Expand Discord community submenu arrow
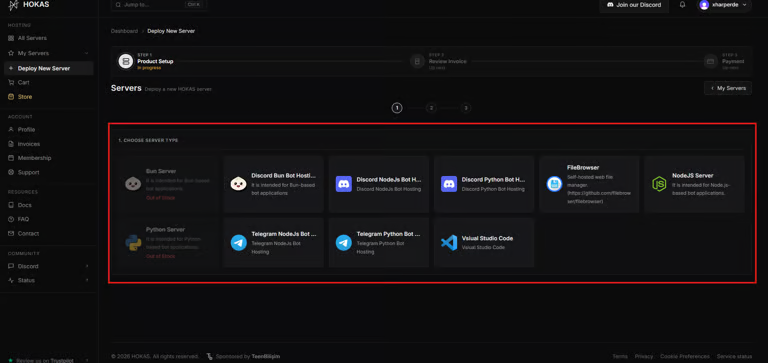Image resolution: width=768 pixels, height=363 pixels. point(87,266)
